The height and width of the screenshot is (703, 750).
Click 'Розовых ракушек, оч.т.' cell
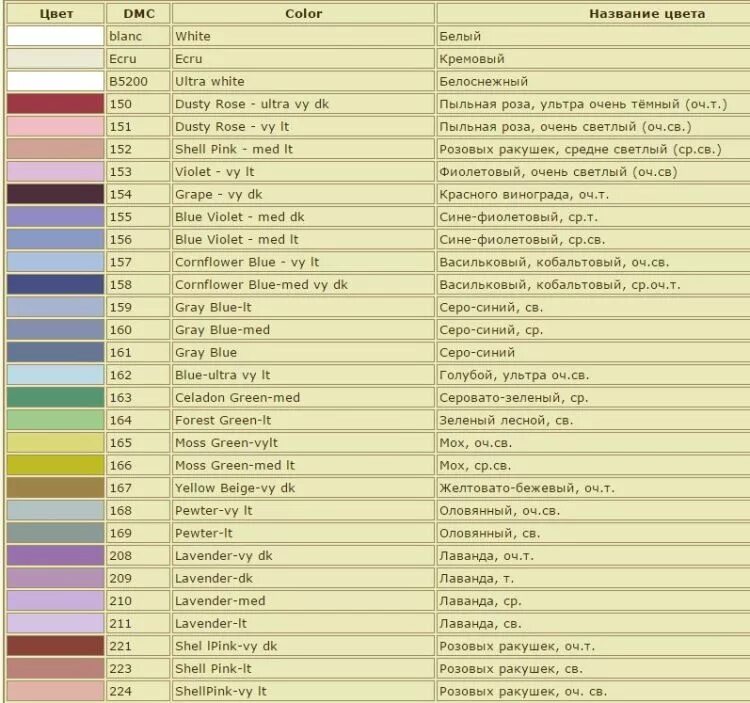[x=594, y=646]
